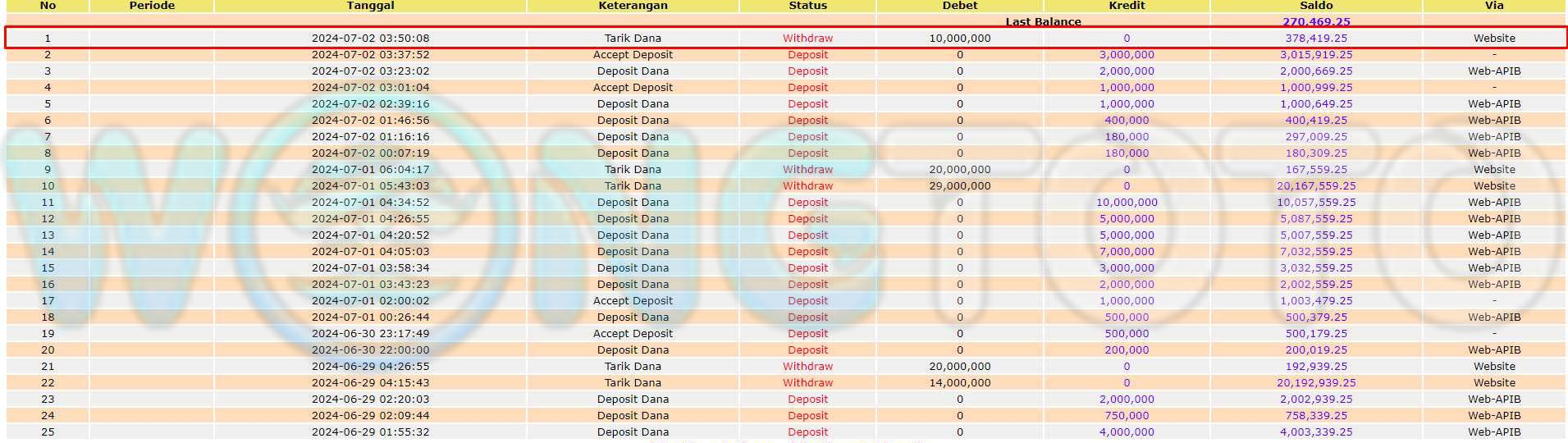Select the timestamp 2024-07-02 03:50:08
The image size is (1568, 443).
pyautogui.click(x=370, y=39)
